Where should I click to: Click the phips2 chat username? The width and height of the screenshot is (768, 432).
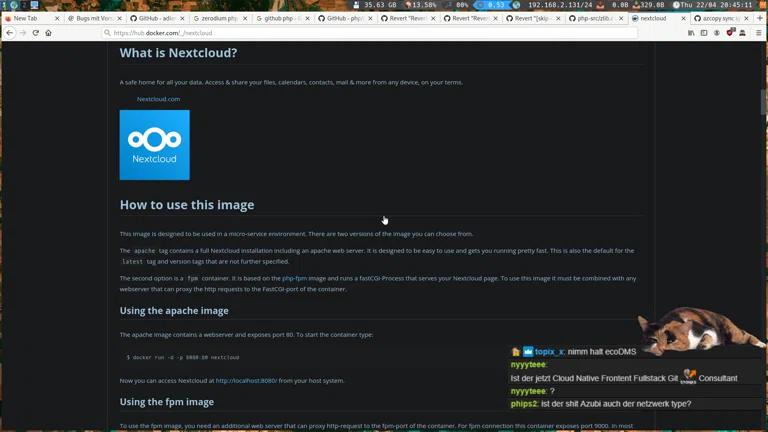[524, 404]
